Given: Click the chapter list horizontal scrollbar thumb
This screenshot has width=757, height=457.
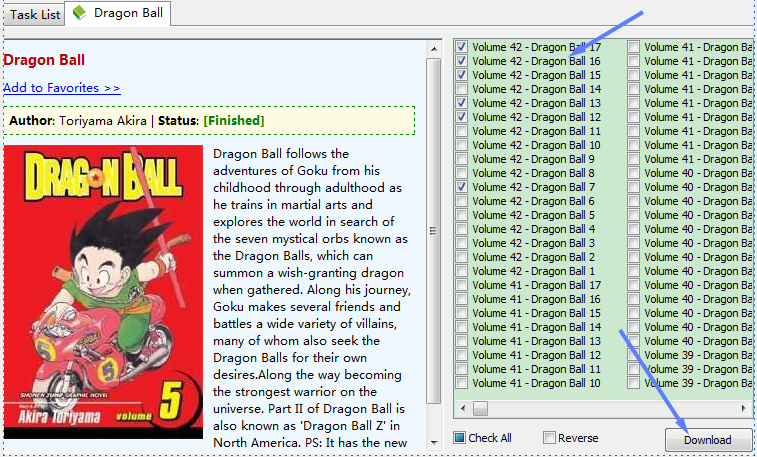Looking at the screenshot, I should (481, 409).
